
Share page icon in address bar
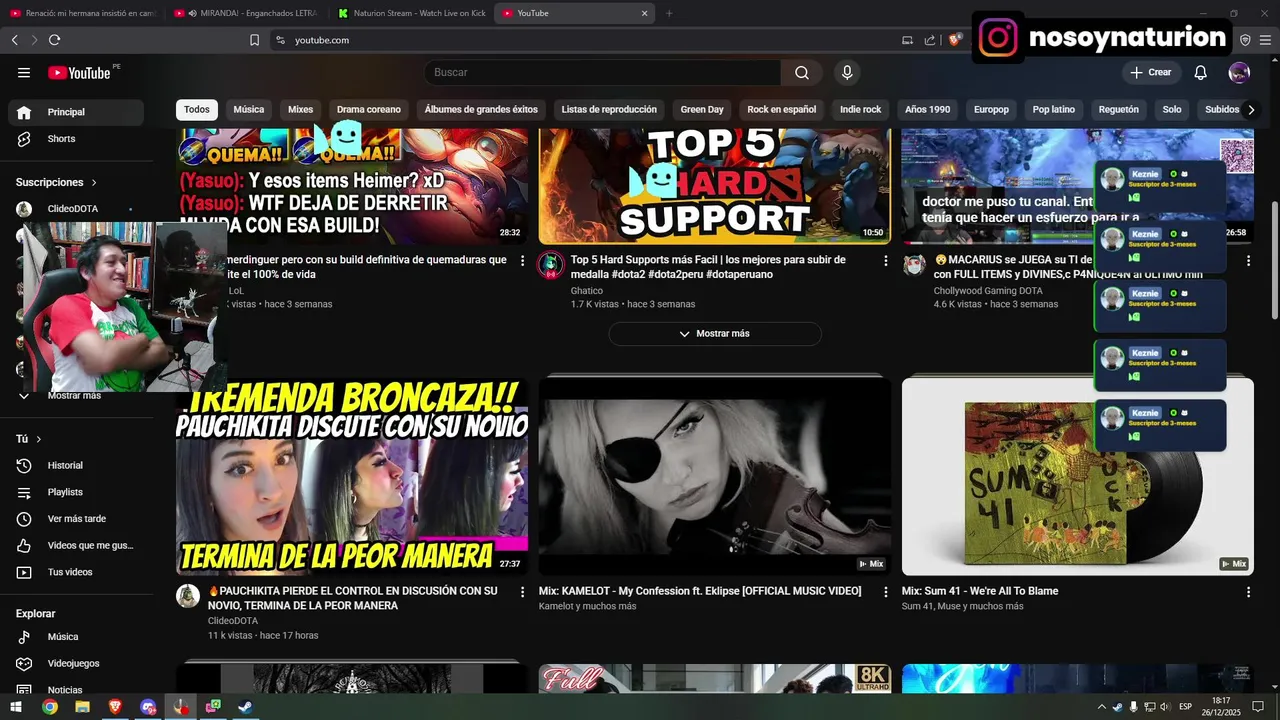(x=930, y=40)
